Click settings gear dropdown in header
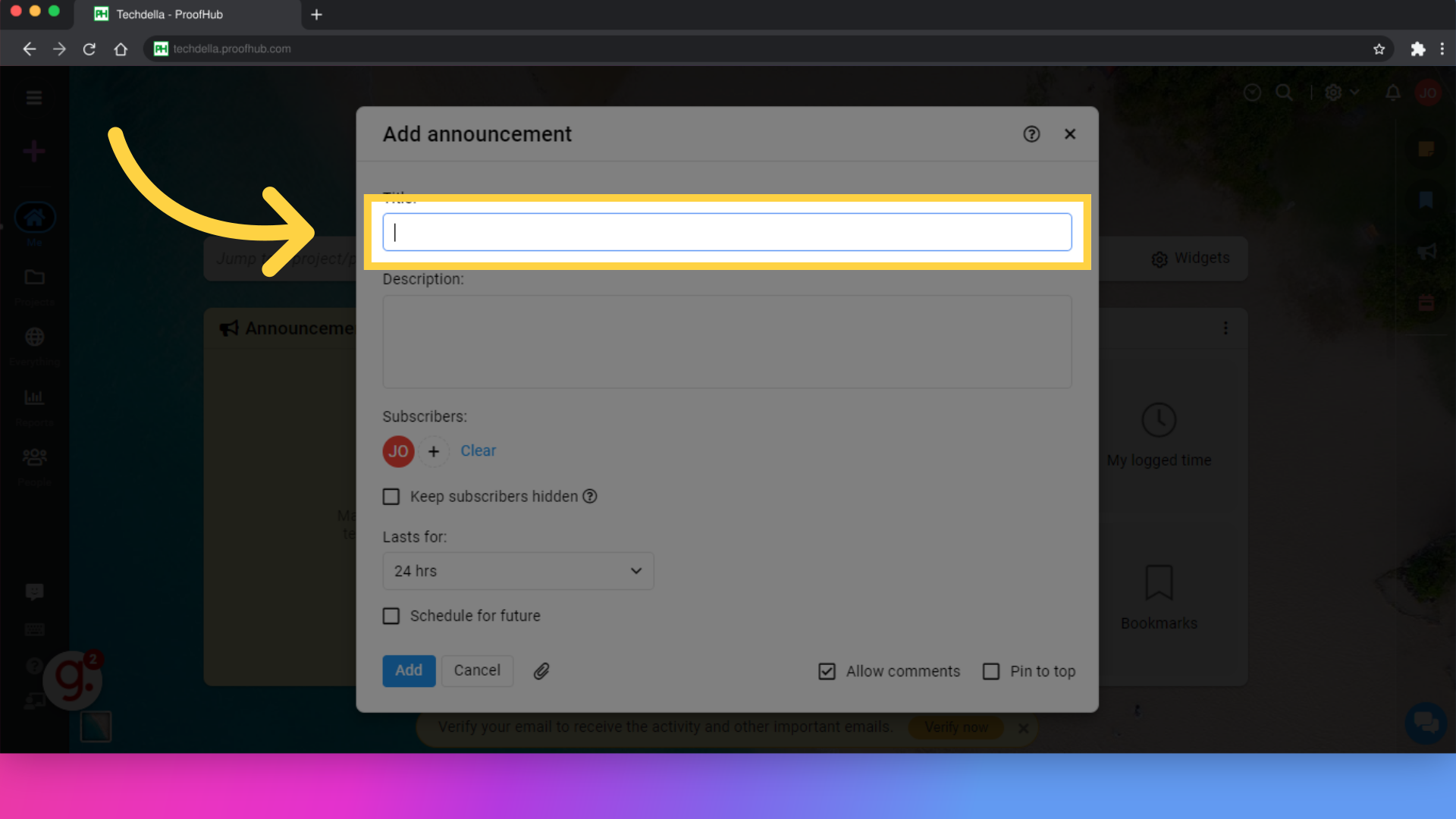 [x=1340, y=92]
